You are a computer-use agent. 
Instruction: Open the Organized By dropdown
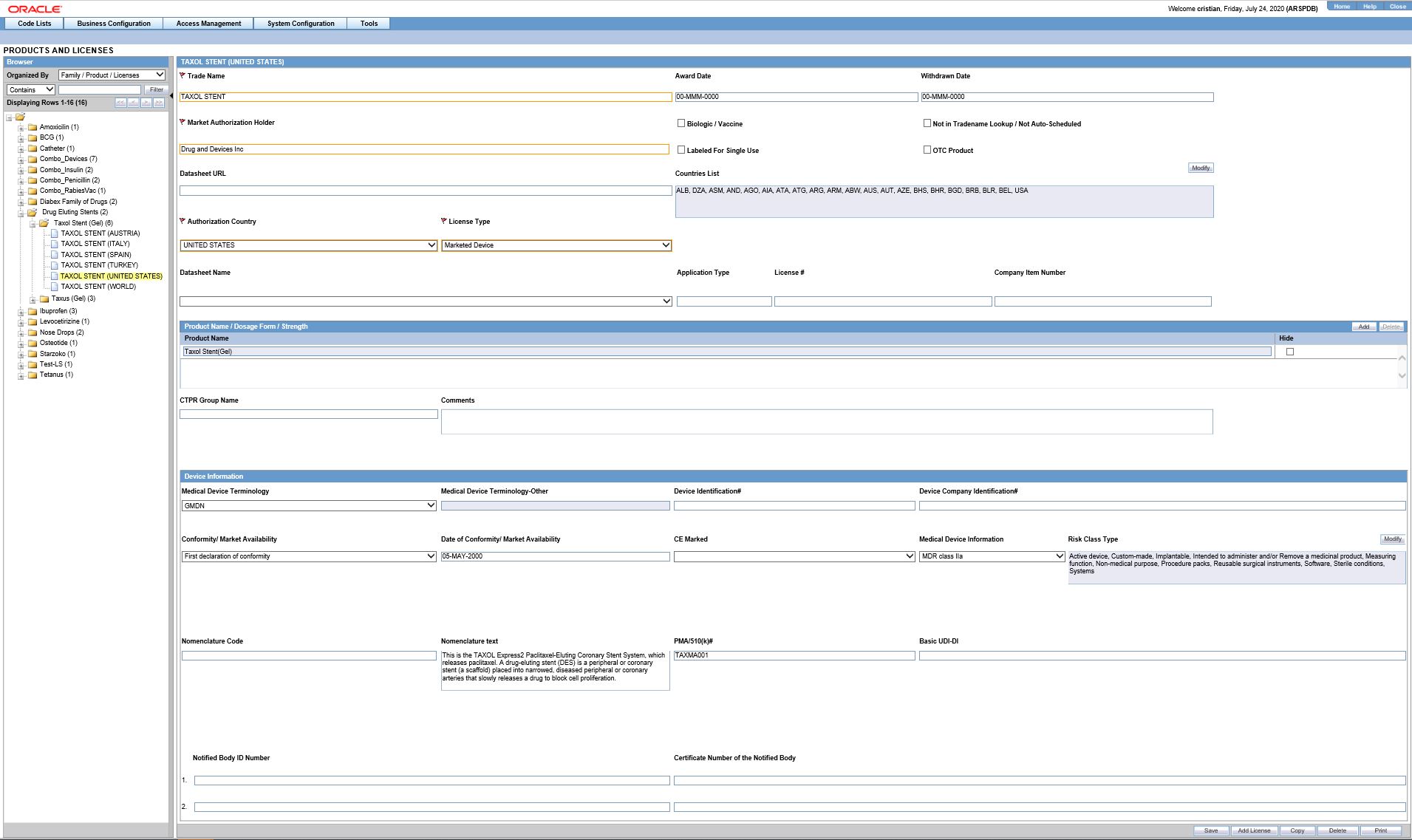112,75
